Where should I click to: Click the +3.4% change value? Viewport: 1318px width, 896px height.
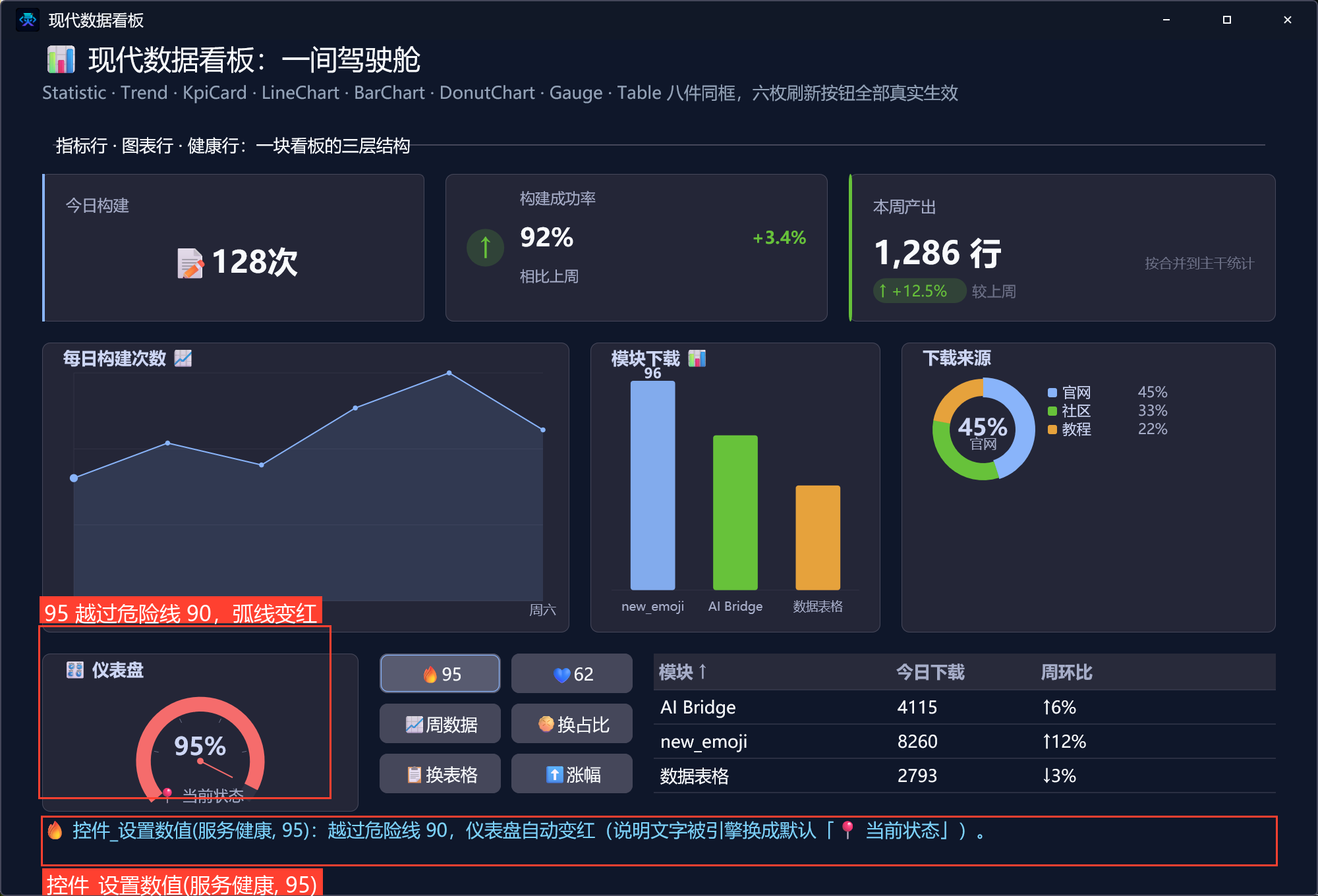tap(779, 238)
